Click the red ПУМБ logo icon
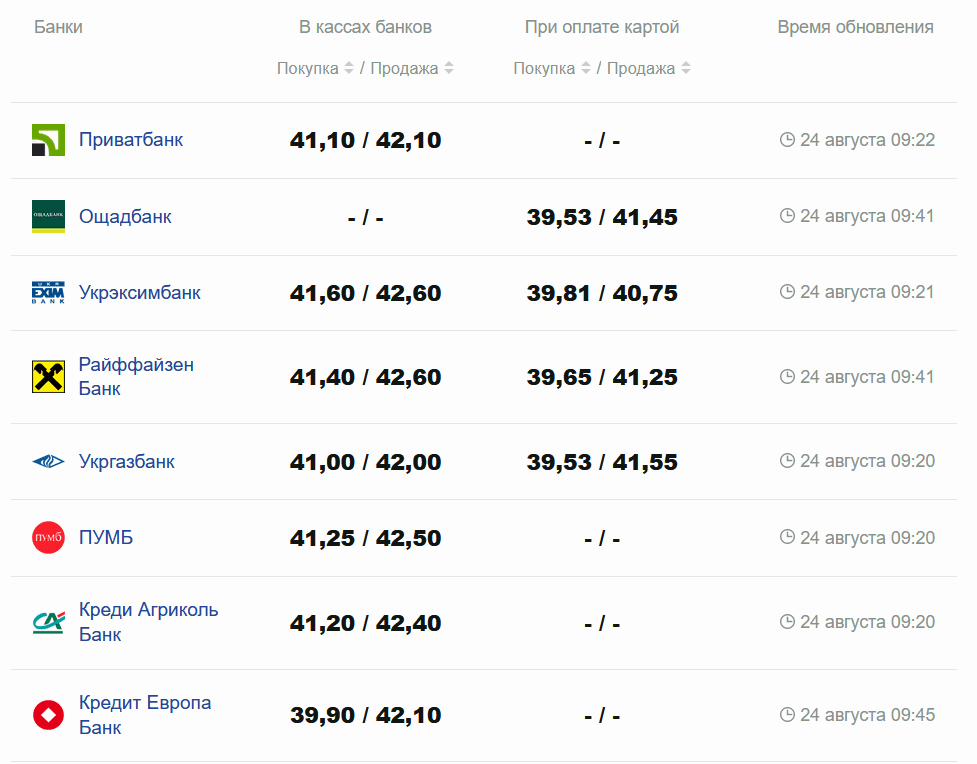The height and width of the screenshot is (764, 977). tap(48, 538)
